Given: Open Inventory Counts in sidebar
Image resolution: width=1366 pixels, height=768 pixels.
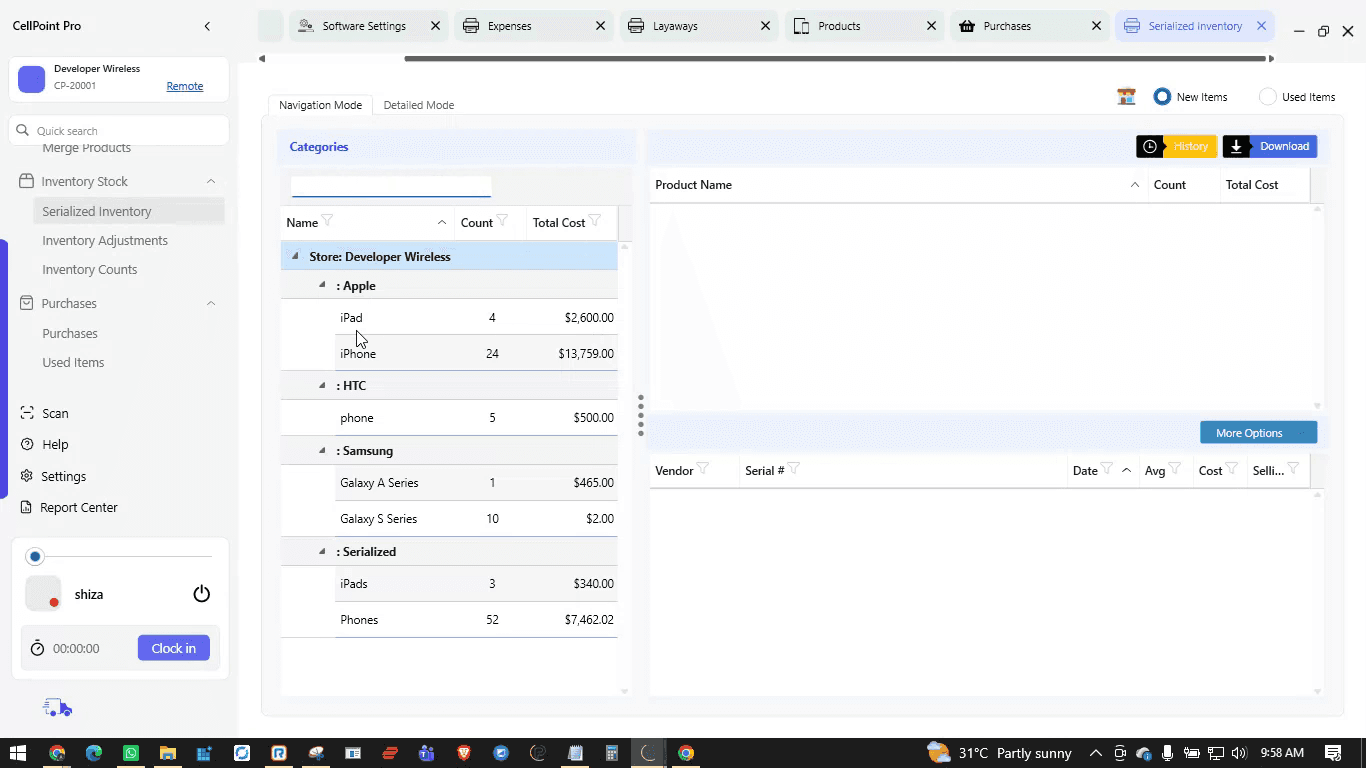Looking at the screenshot, I should point(90,269).
